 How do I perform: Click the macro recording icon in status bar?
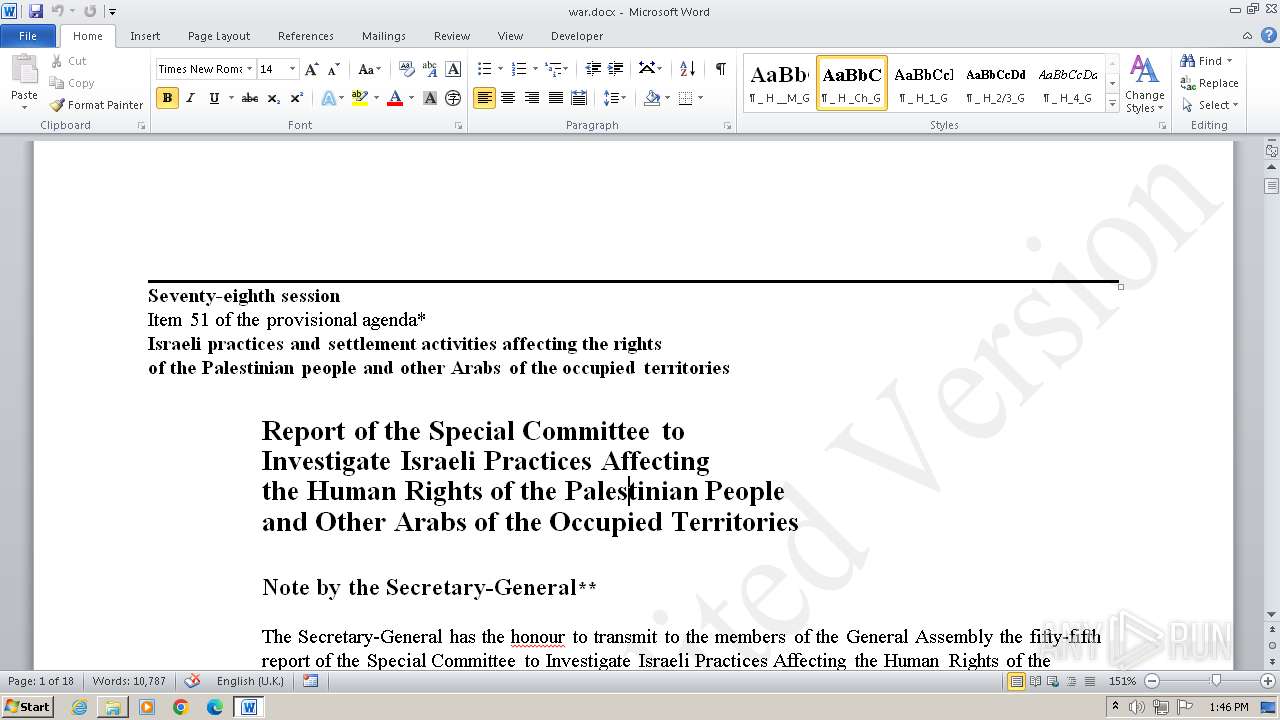[310, 681]
